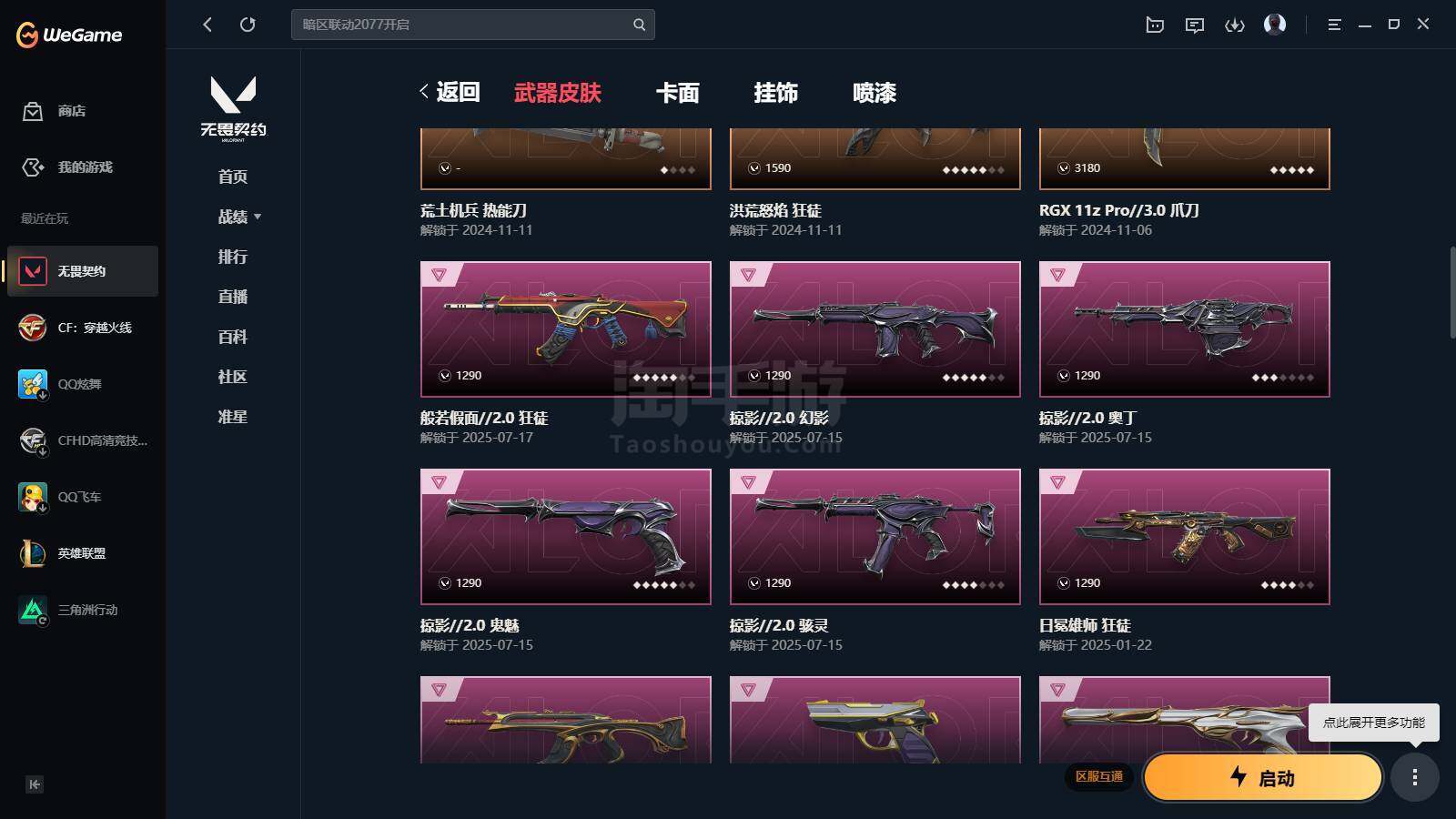Image resolution: width=1456 pixels, height=819 pixels.
Task: Expand the 战绩 dropdown menu
Action: point(239,217)
